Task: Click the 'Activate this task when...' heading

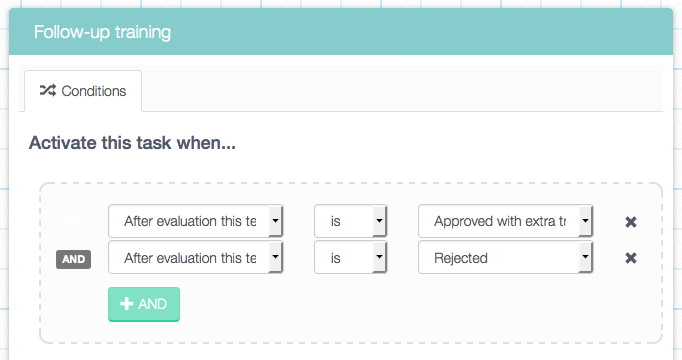Action: point(132,143)
